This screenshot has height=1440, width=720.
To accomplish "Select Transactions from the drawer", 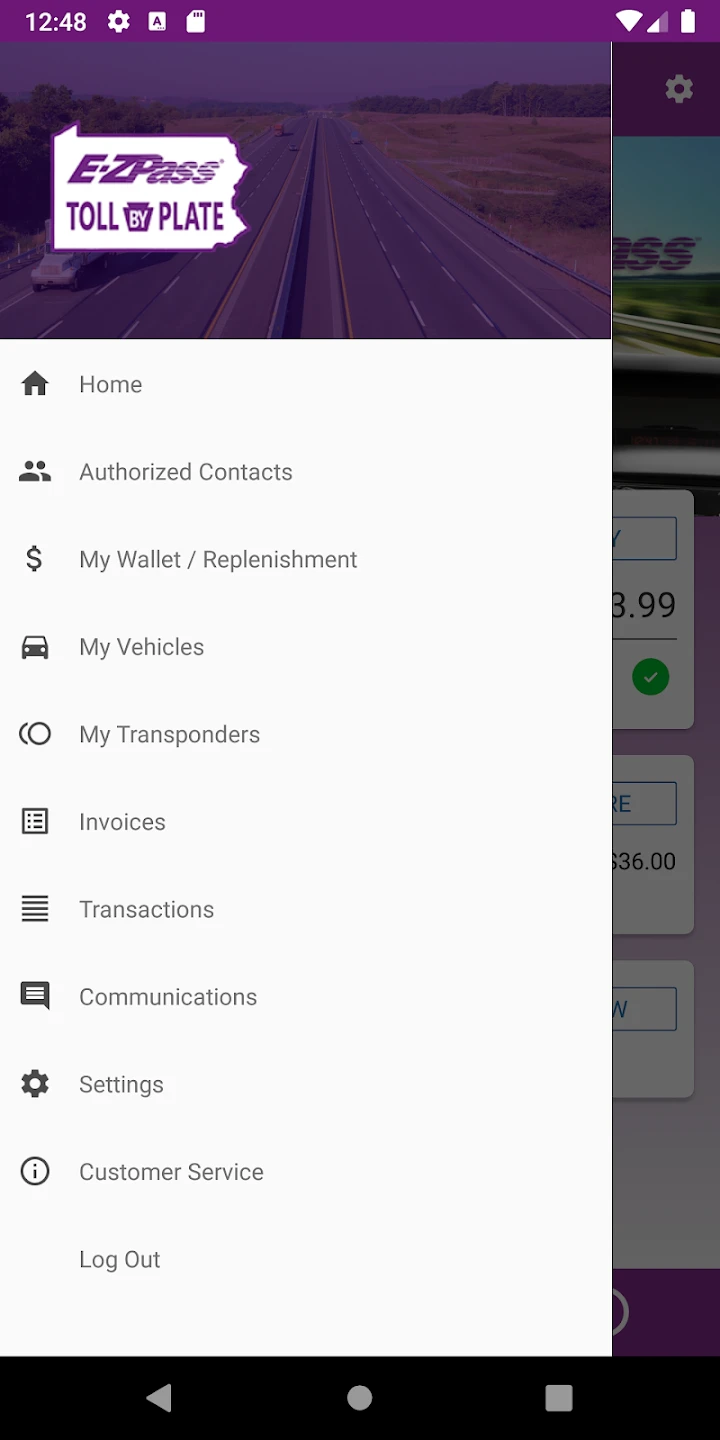I will point(146,909).
